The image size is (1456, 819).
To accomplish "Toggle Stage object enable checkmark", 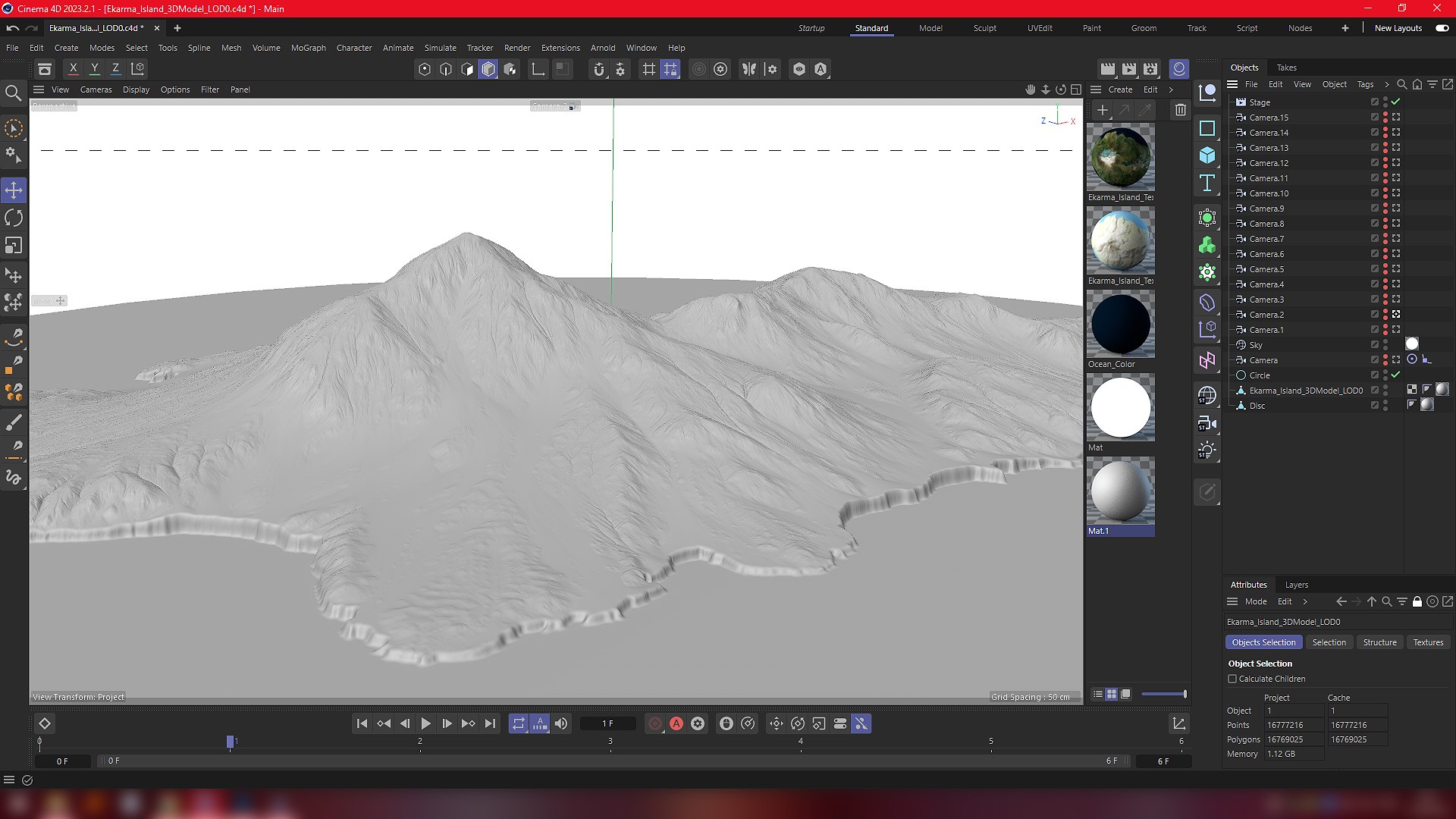I will click(1395, 102).
